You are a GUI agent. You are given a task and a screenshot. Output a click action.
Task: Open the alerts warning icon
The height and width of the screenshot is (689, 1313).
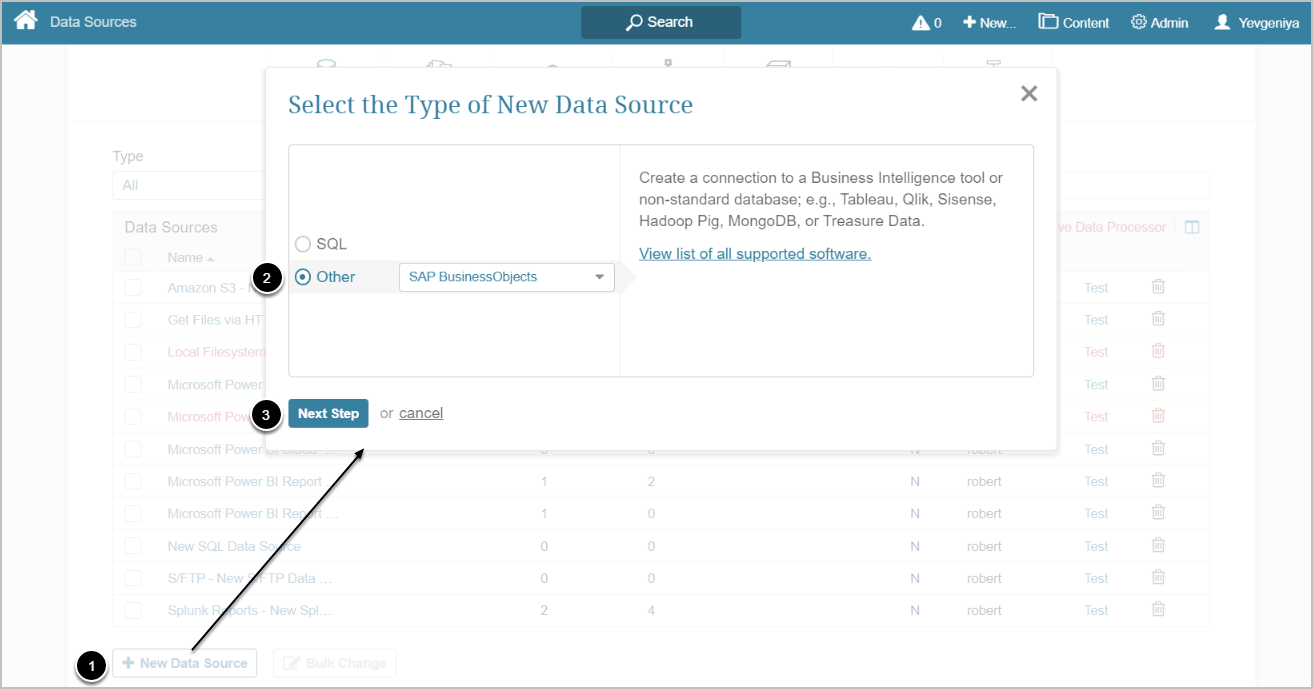921,23
